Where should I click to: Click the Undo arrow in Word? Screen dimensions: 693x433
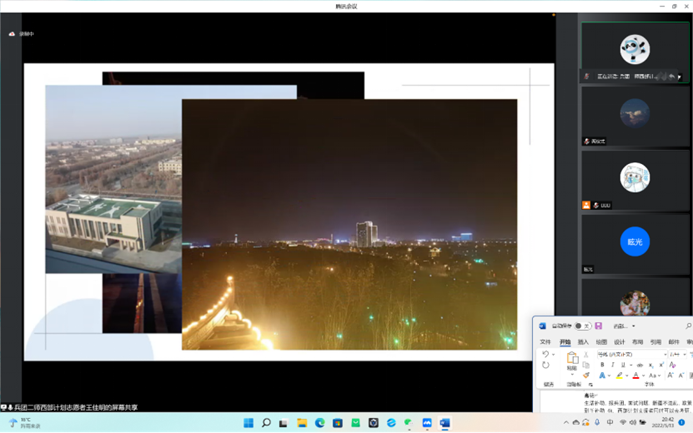546,354
